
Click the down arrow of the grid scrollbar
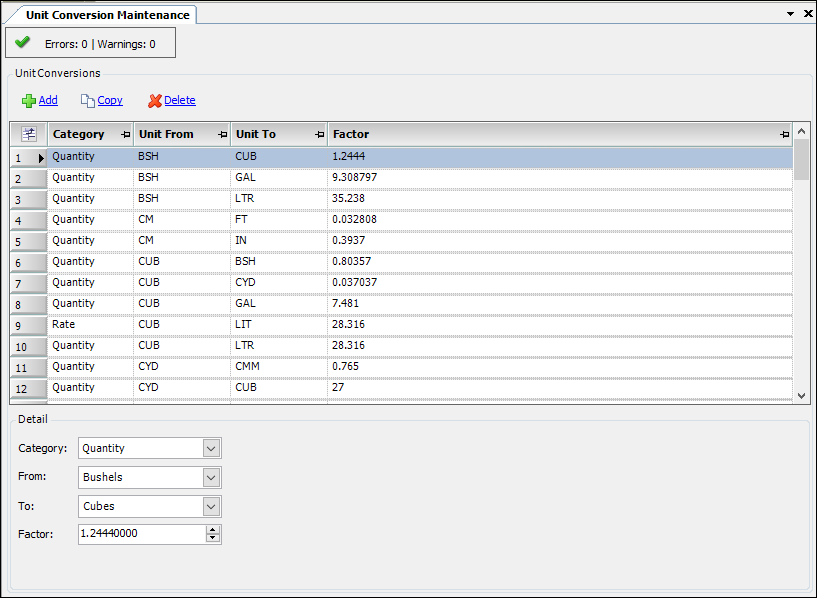point(801,395)
